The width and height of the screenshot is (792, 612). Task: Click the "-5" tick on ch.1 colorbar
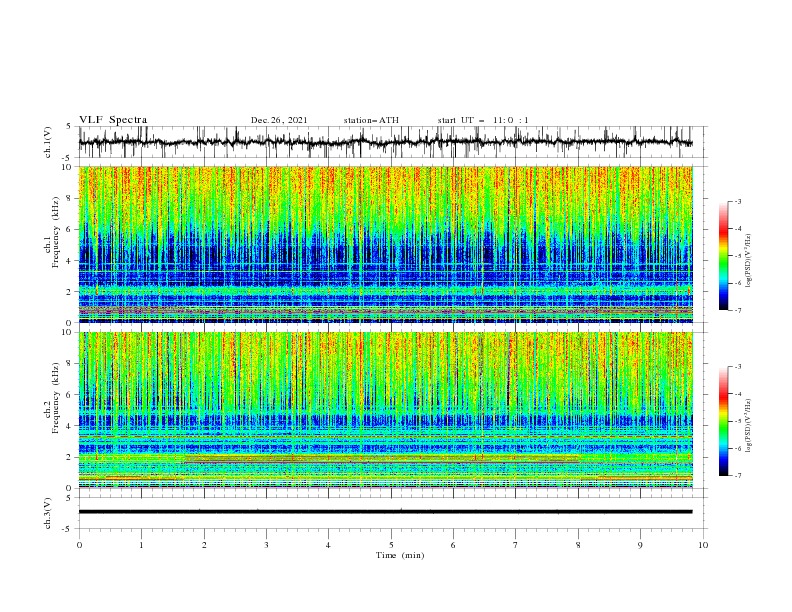pyautogui.click(x=738, y=256)
